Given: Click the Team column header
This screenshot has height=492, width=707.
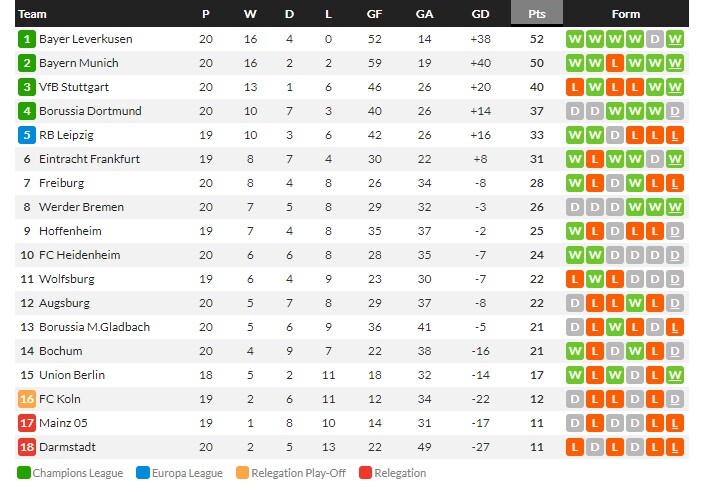Looking at the screenshot, I should coord(32,14).
